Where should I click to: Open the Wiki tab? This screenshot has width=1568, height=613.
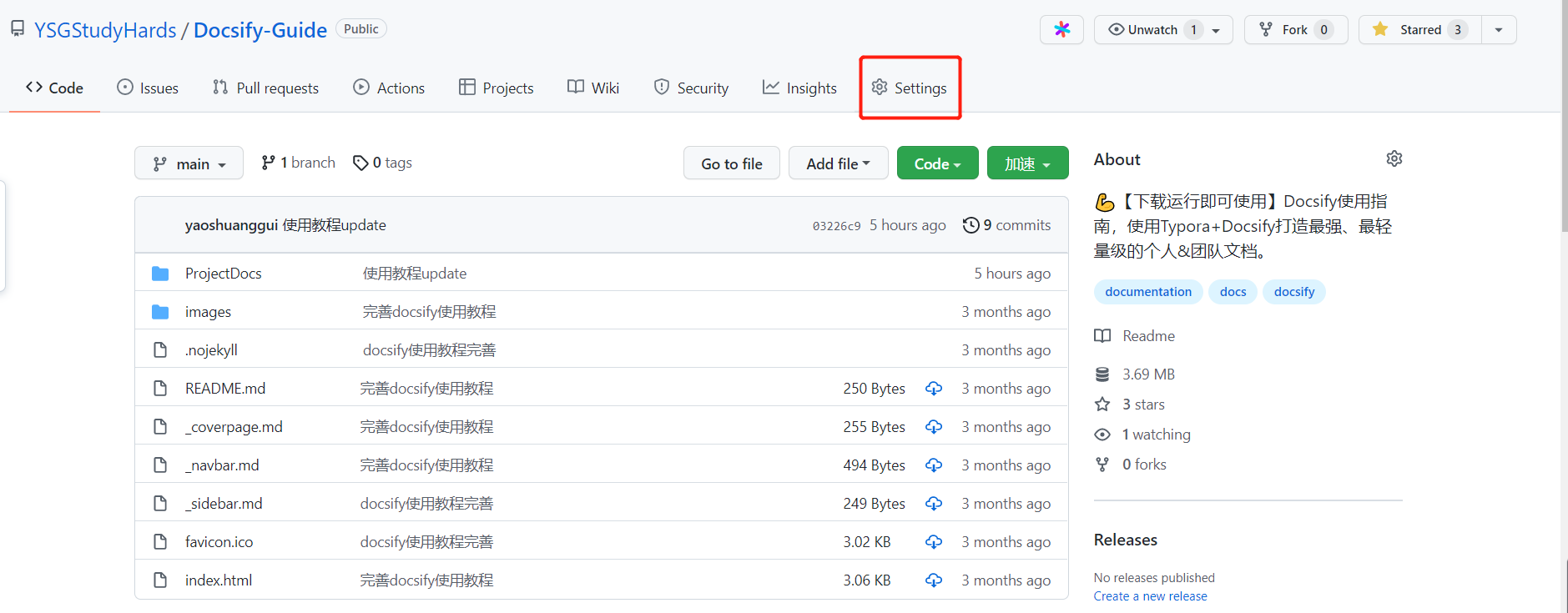(593, 88)
